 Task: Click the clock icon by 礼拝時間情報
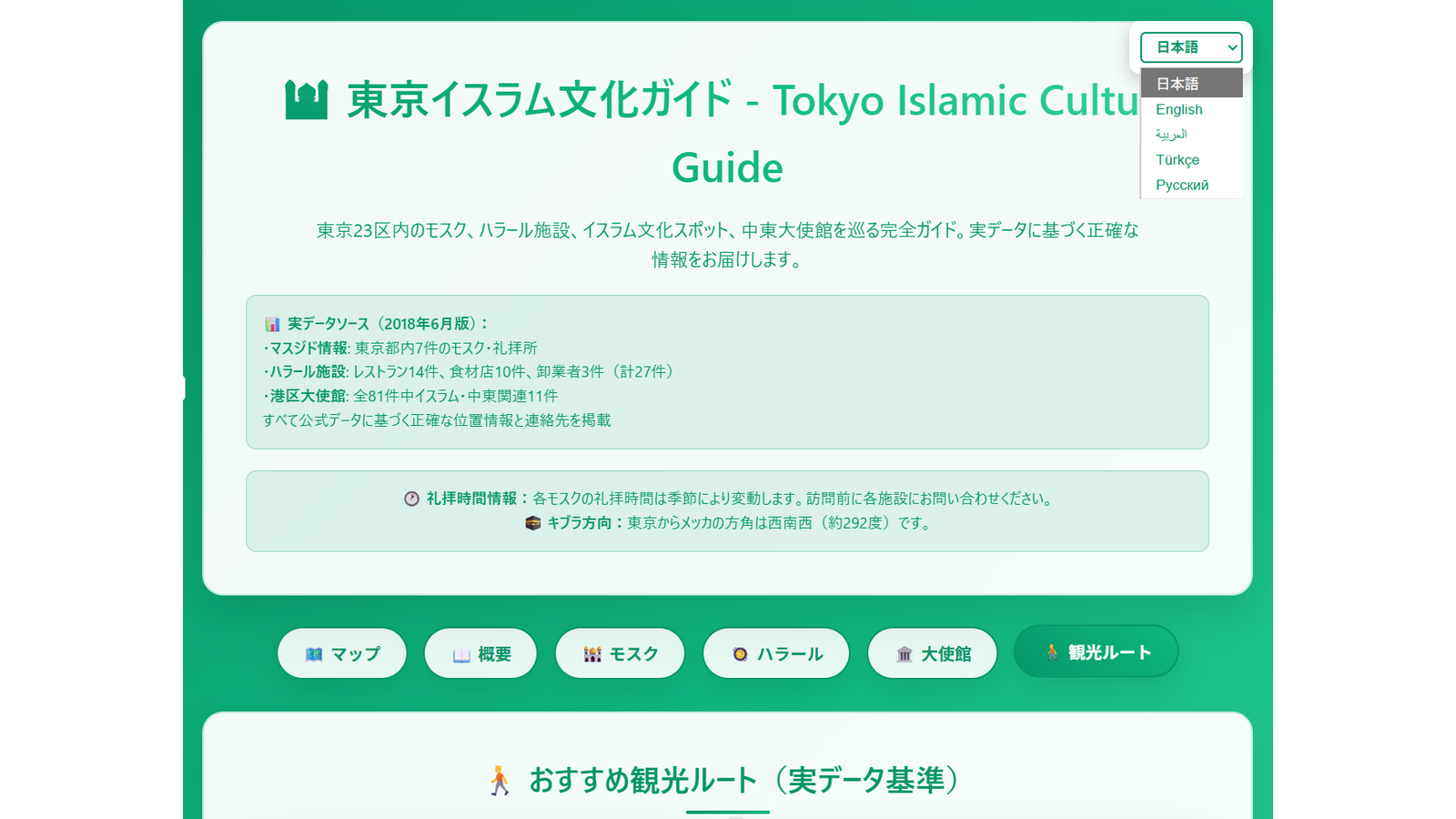[411, 499]
